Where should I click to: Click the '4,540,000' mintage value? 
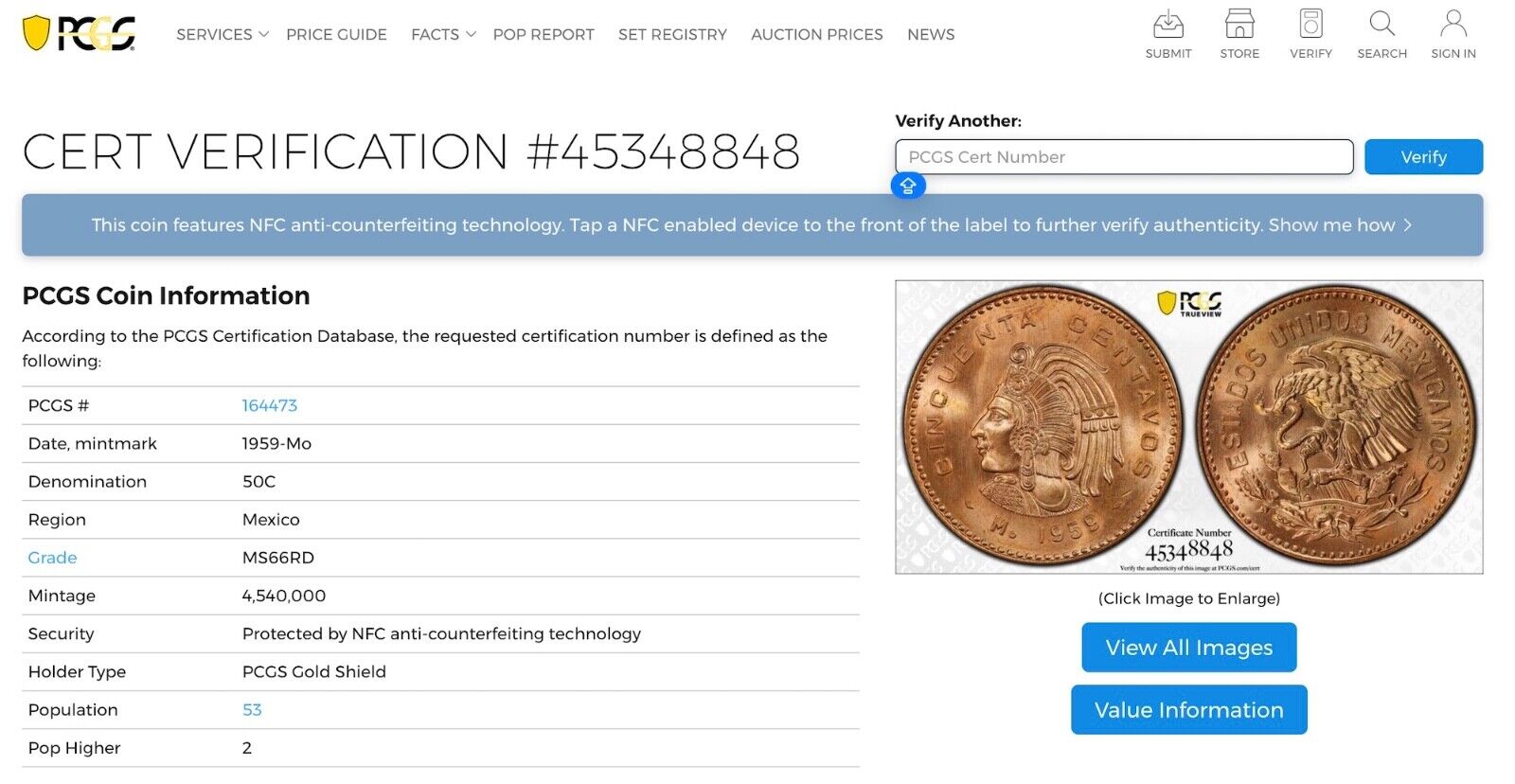284,596
